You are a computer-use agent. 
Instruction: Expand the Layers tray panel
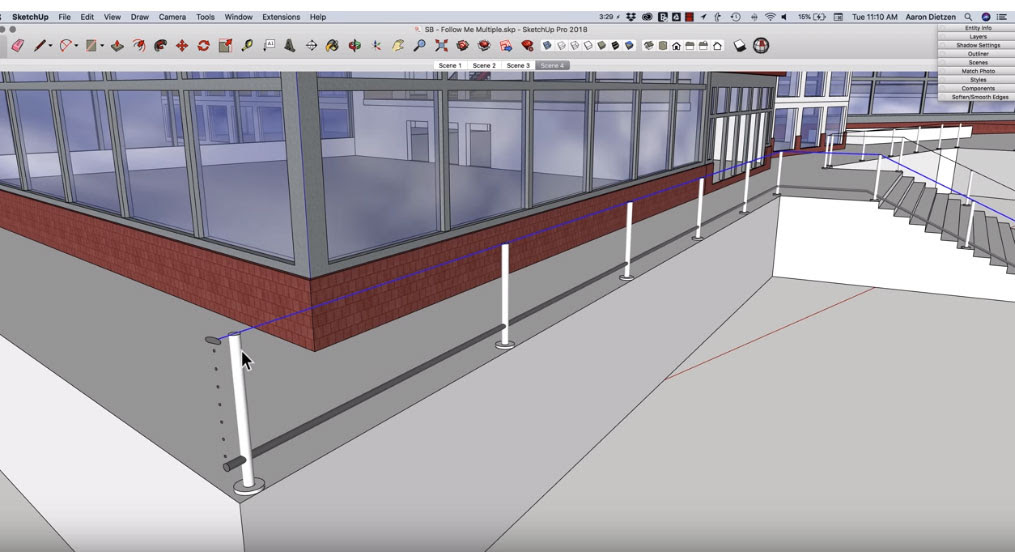pyautogui.click(x=977, y=37)
